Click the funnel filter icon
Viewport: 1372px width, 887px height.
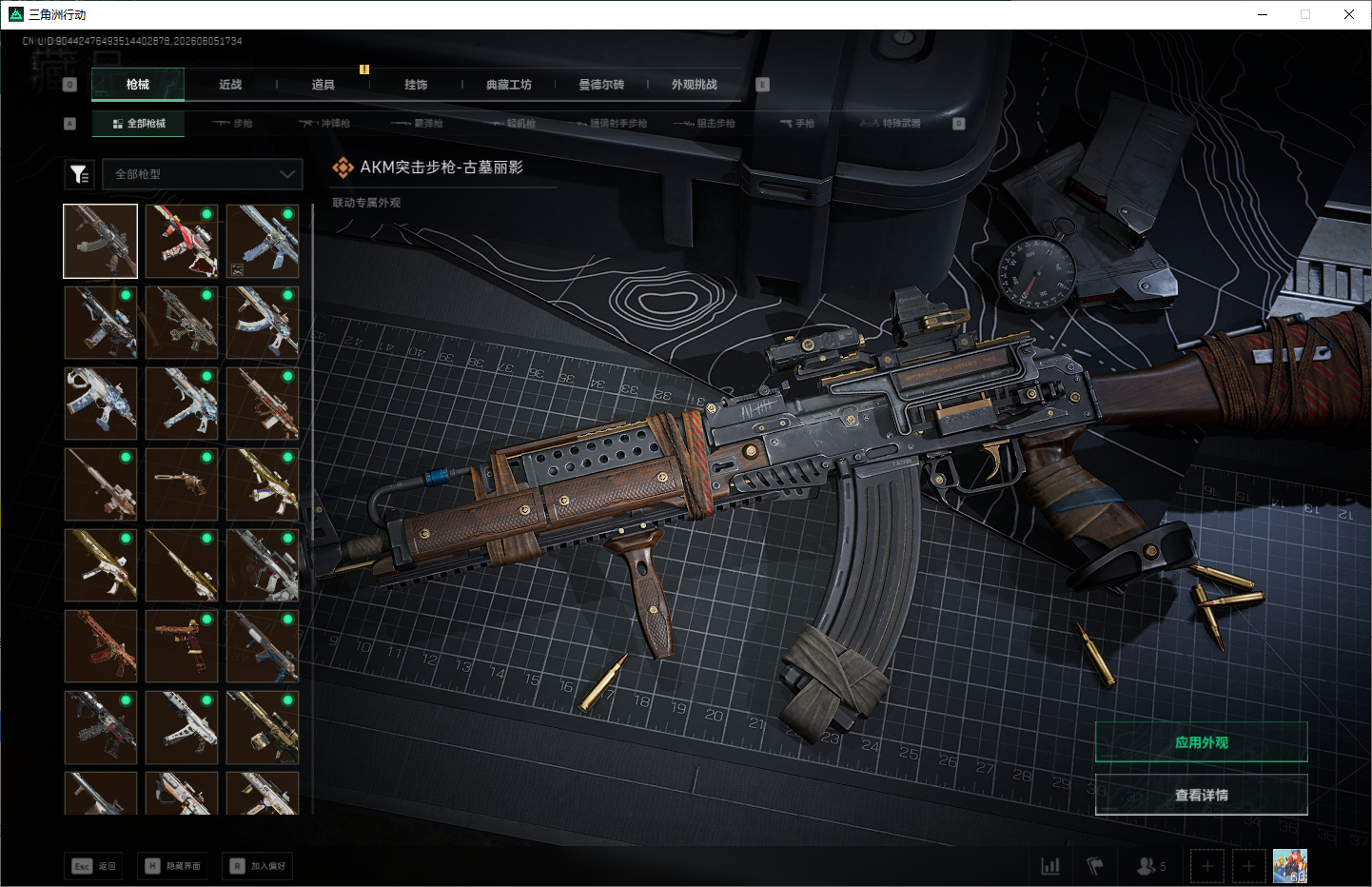(x=79, y=174)
